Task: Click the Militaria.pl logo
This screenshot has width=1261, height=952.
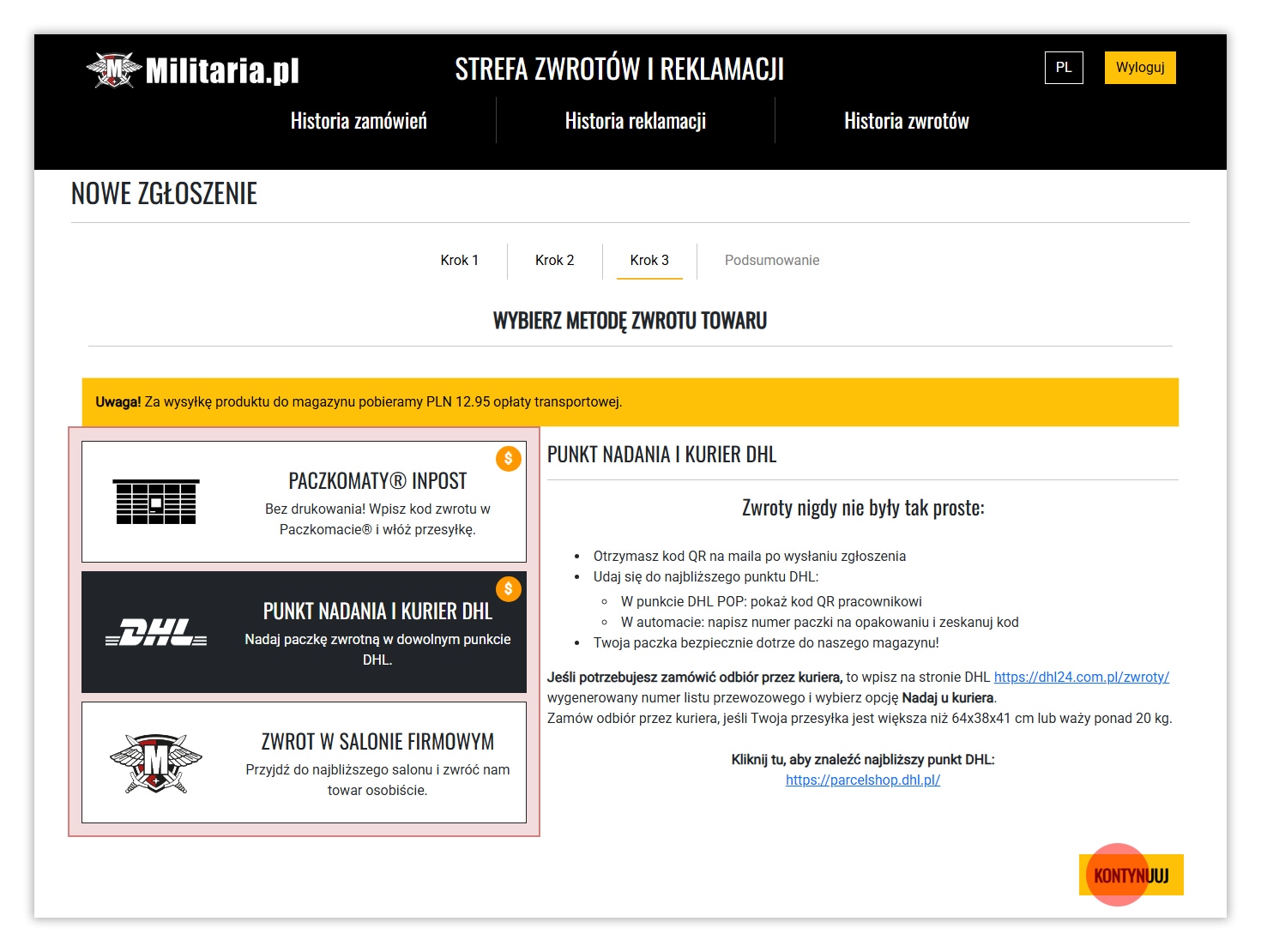Action: tap(193, 70)
